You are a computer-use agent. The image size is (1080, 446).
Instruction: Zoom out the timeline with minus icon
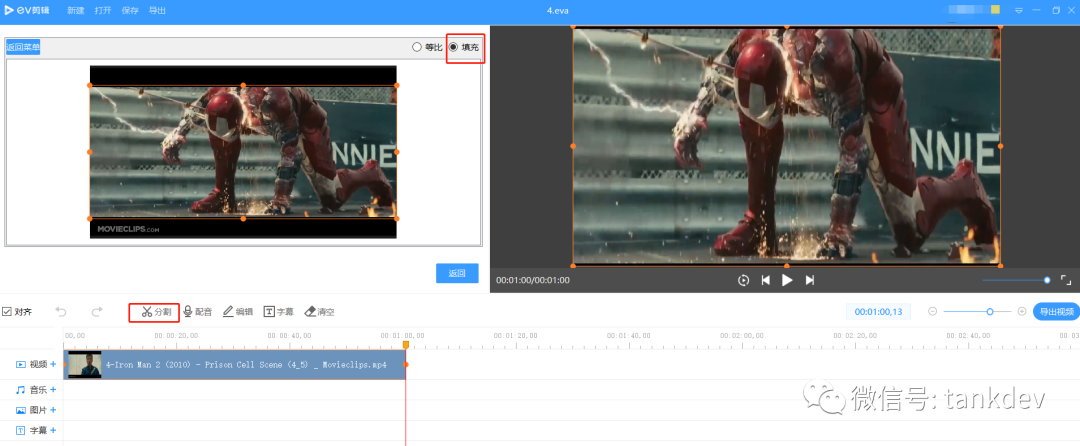point(932,312)
